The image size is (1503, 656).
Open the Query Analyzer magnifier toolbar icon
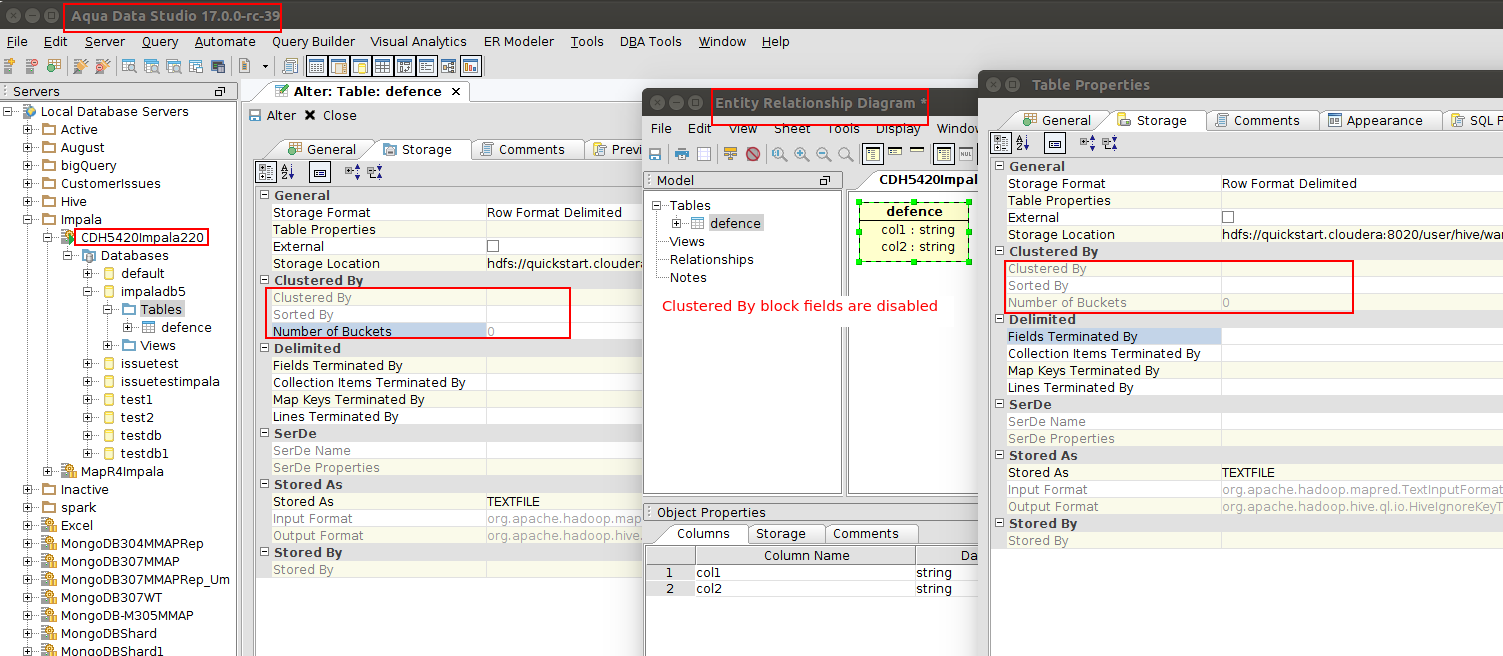click(x=129, y=66)
